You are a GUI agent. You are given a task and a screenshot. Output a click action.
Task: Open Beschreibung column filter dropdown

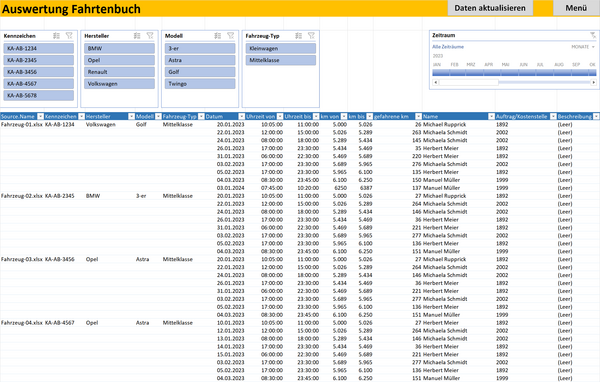596,116
